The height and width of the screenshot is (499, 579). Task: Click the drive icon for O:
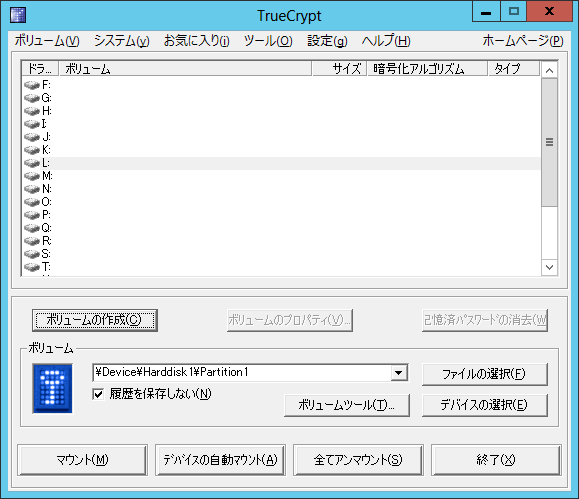point(32,202)
